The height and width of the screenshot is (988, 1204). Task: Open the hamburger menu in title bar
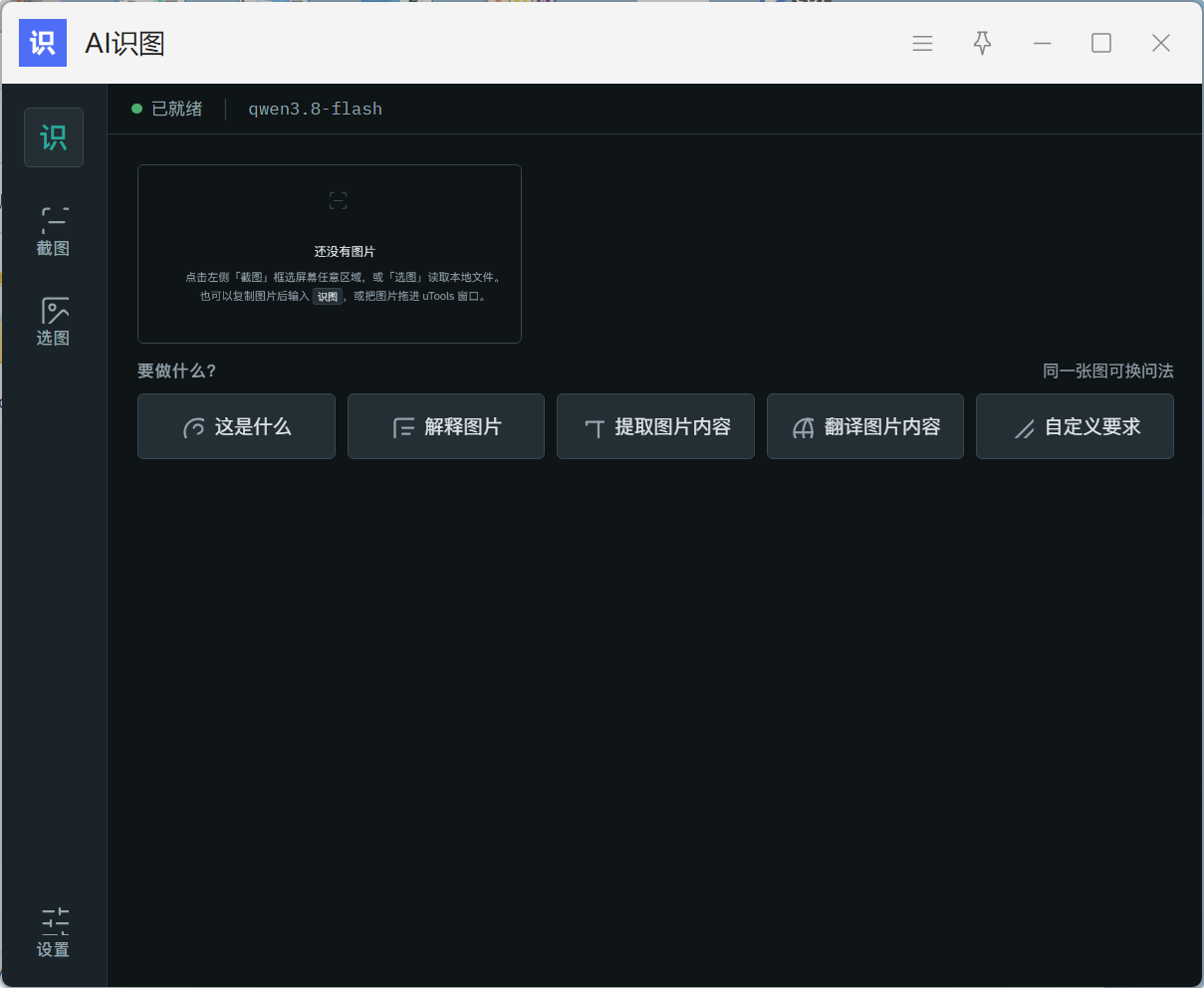(x=923, y=43)
